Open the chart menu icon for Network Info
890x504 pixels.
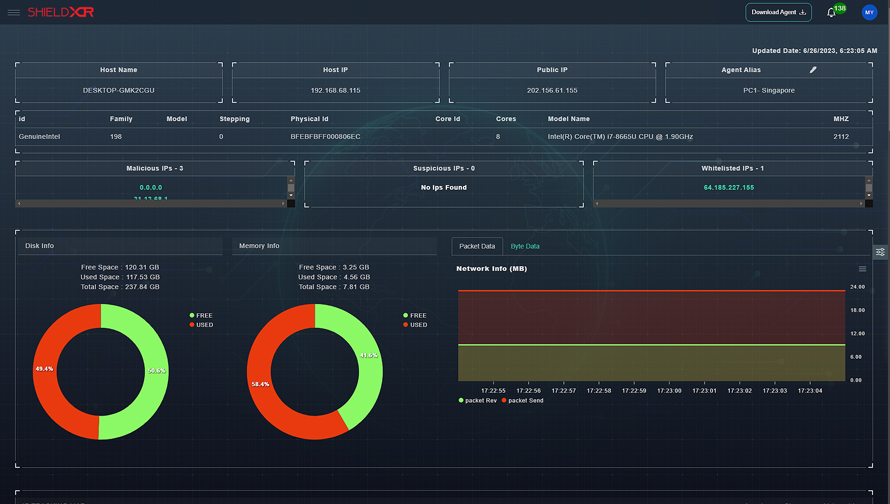point(862,269)
